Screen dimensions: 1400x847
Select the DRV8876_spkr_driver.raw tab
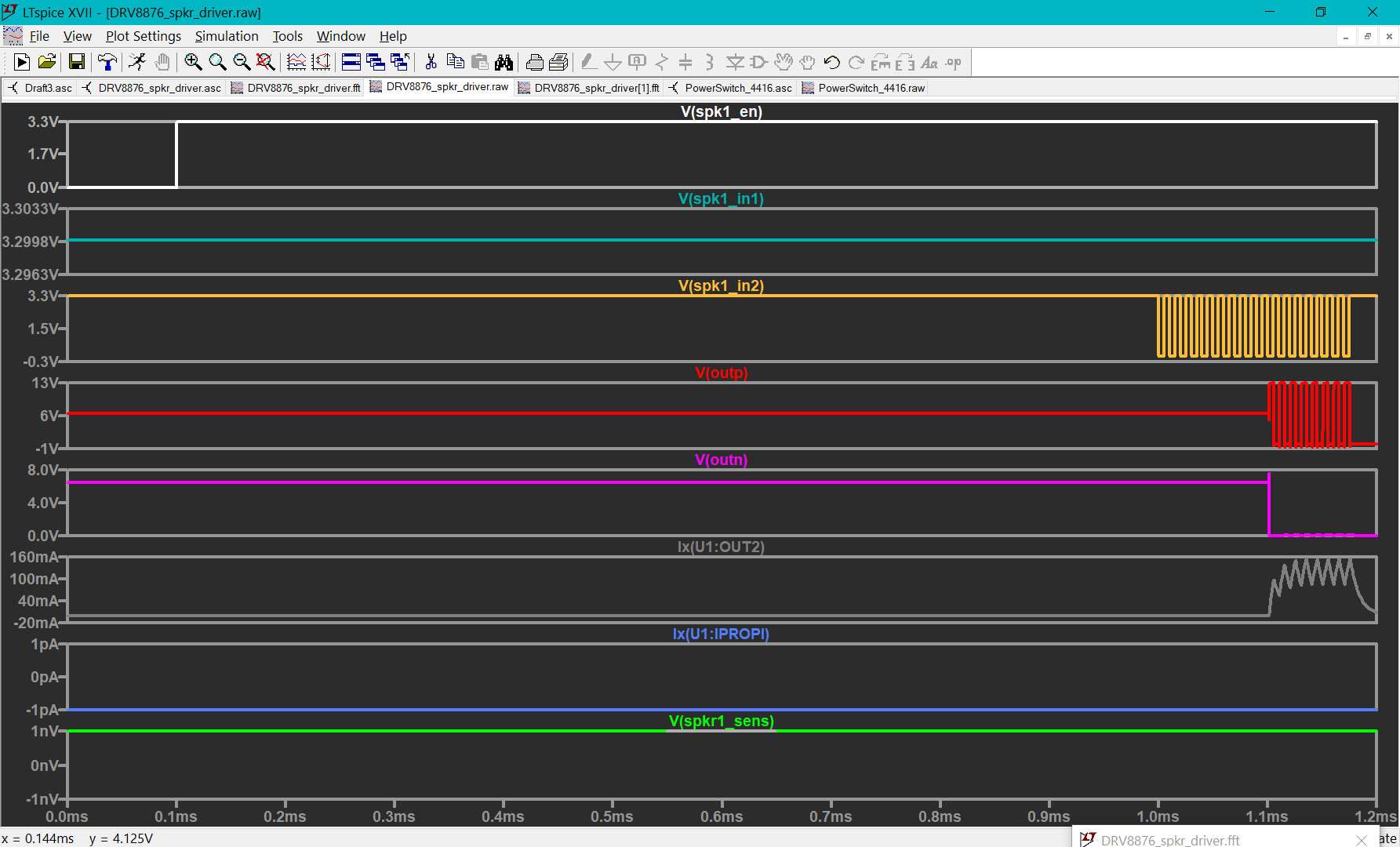point(439,87)
